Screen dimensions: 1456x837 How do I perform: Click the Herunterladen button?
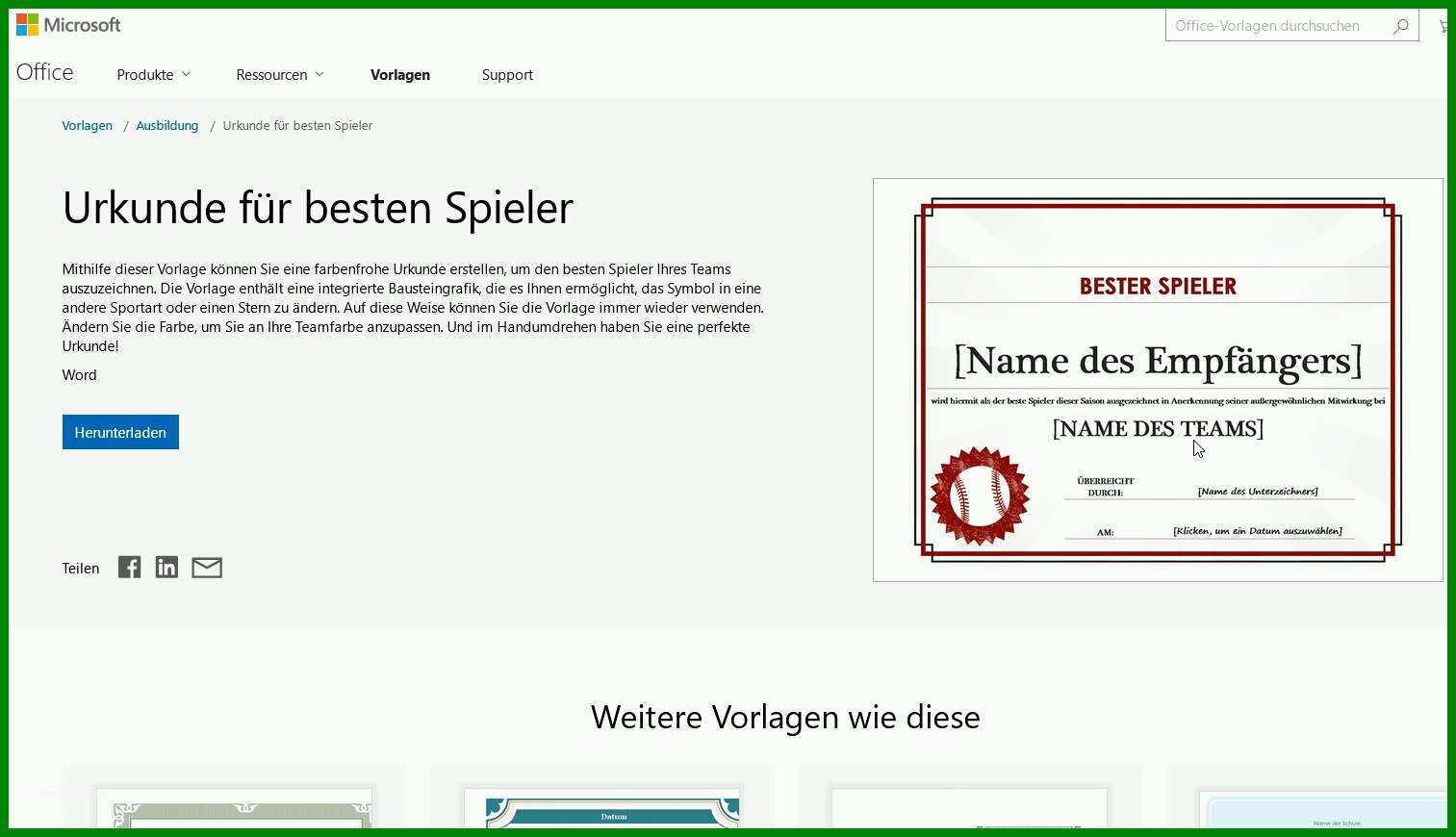(x=120, y=432)
